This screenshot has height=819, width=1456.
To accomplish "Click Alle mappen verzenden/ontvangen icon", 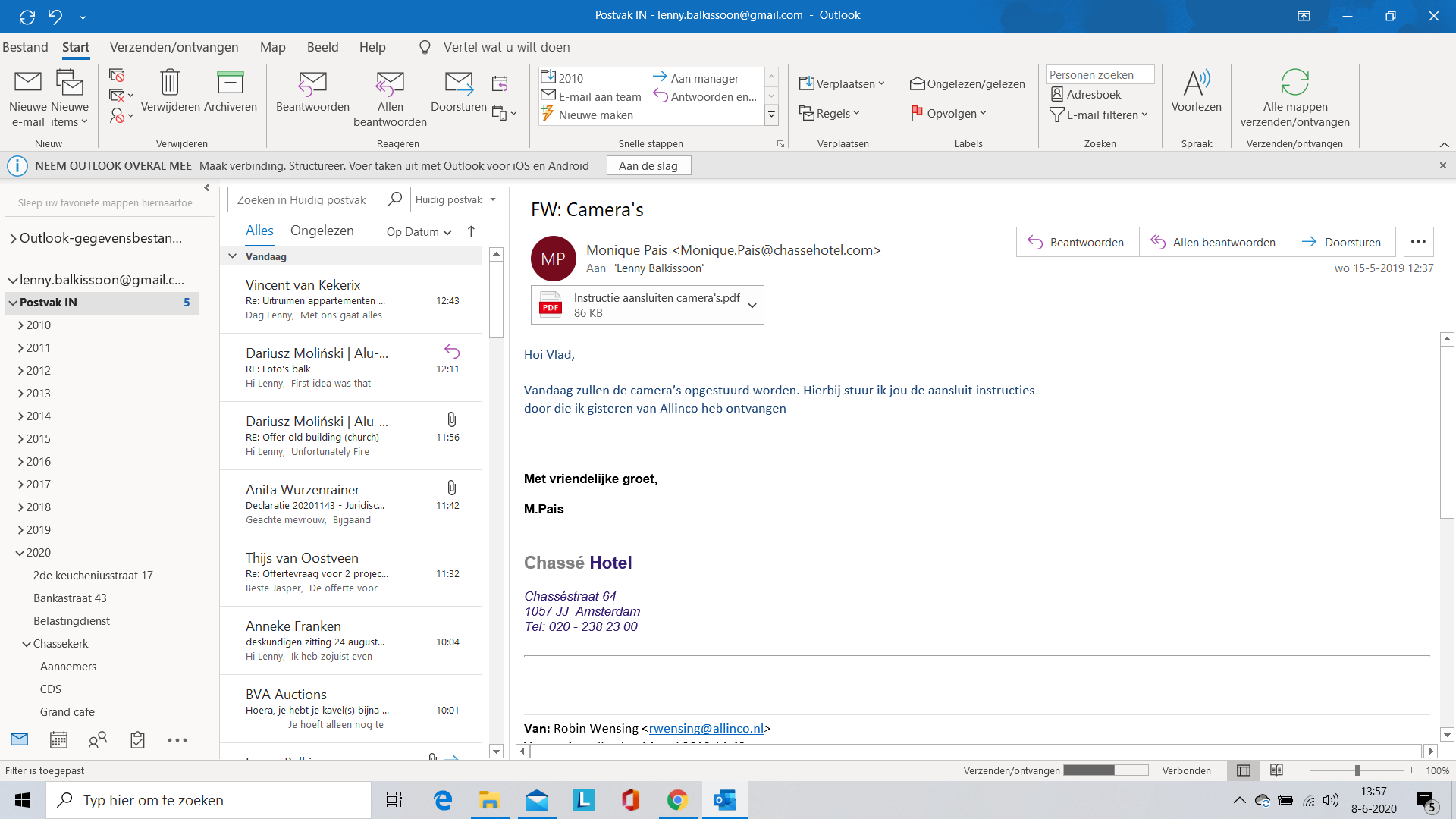I will 1294,83.
